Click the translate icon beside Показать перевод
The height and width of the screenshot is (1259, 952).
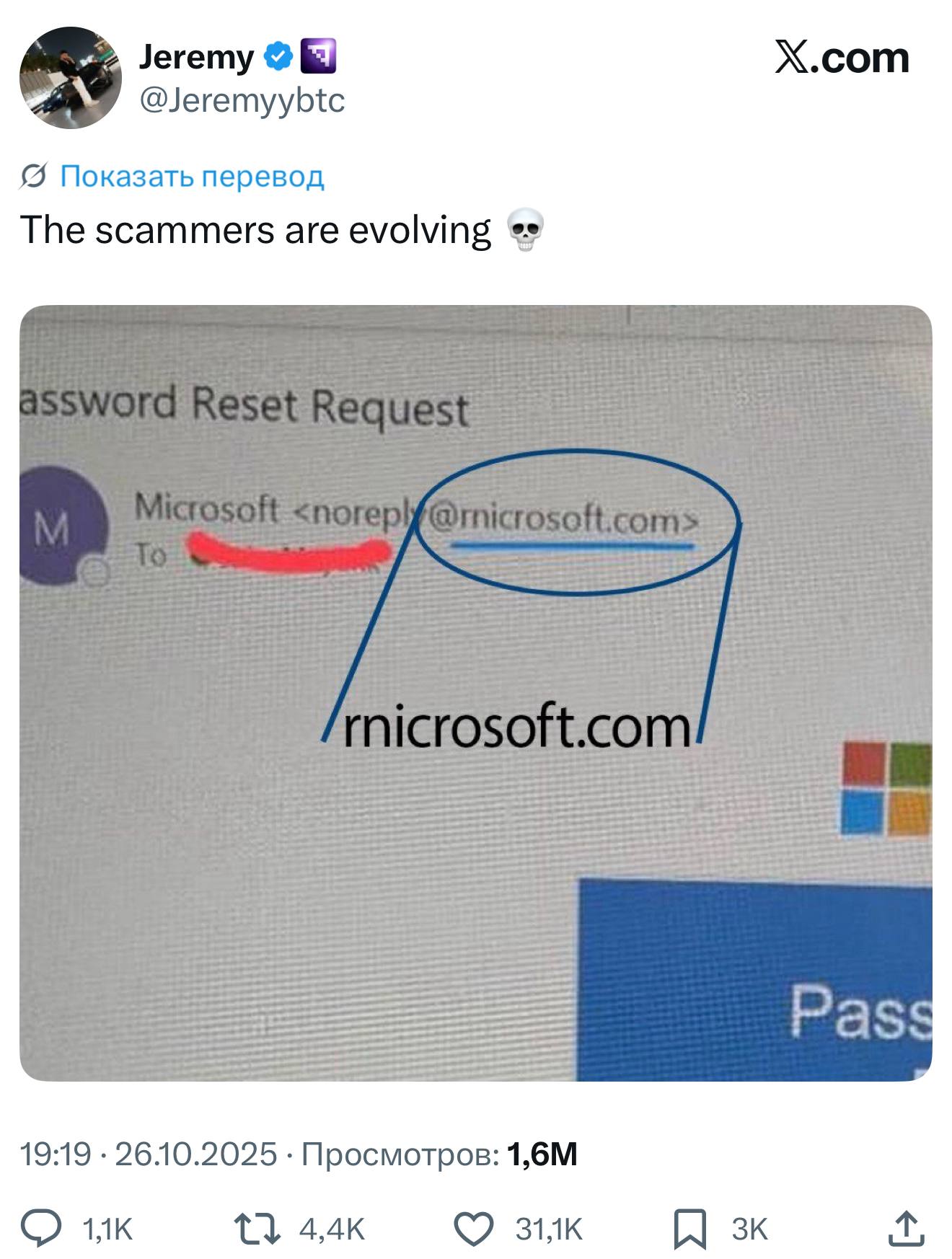pos(33,175)
